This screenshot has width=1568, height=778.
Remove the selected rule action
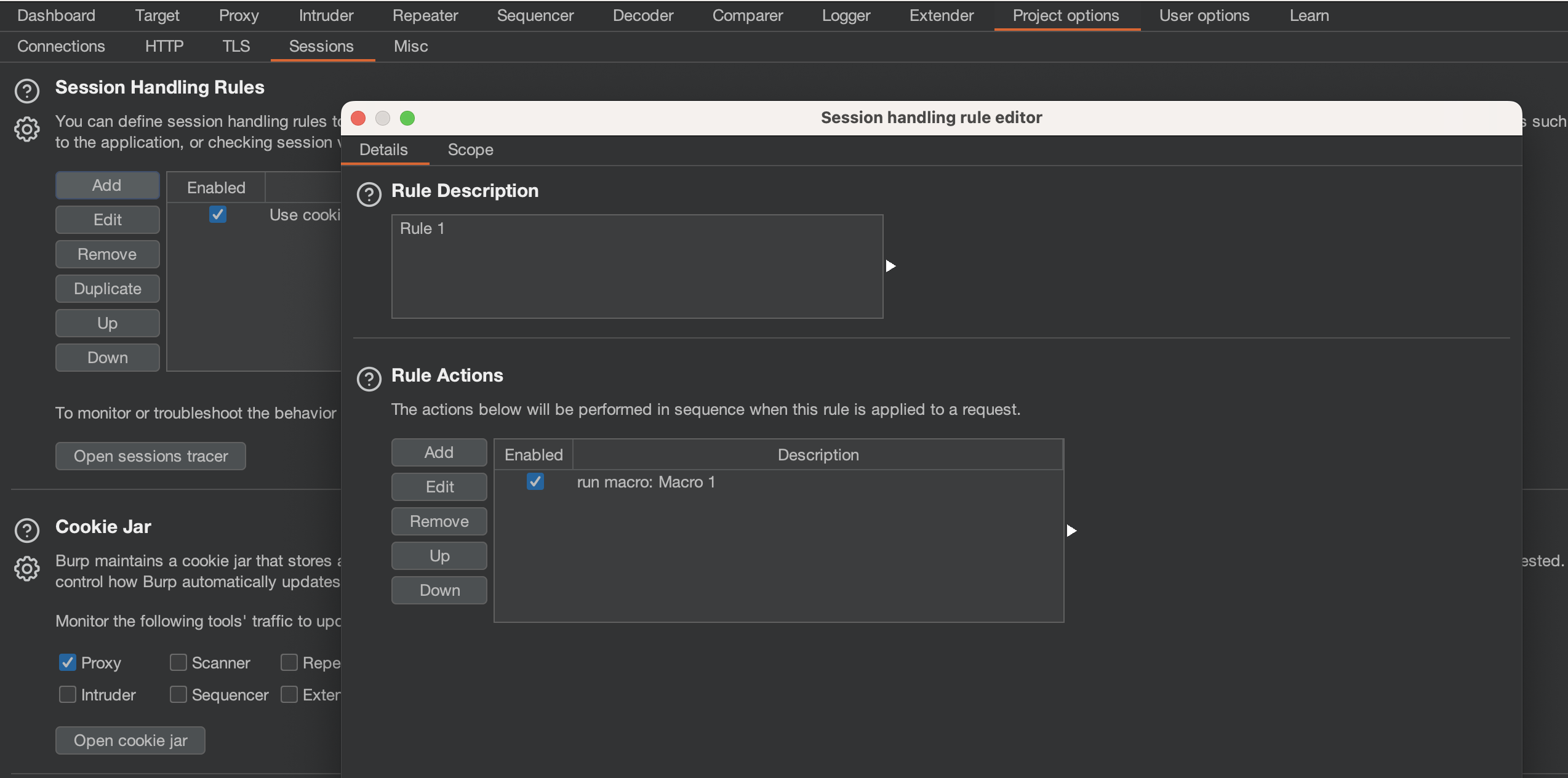(439, 521)
